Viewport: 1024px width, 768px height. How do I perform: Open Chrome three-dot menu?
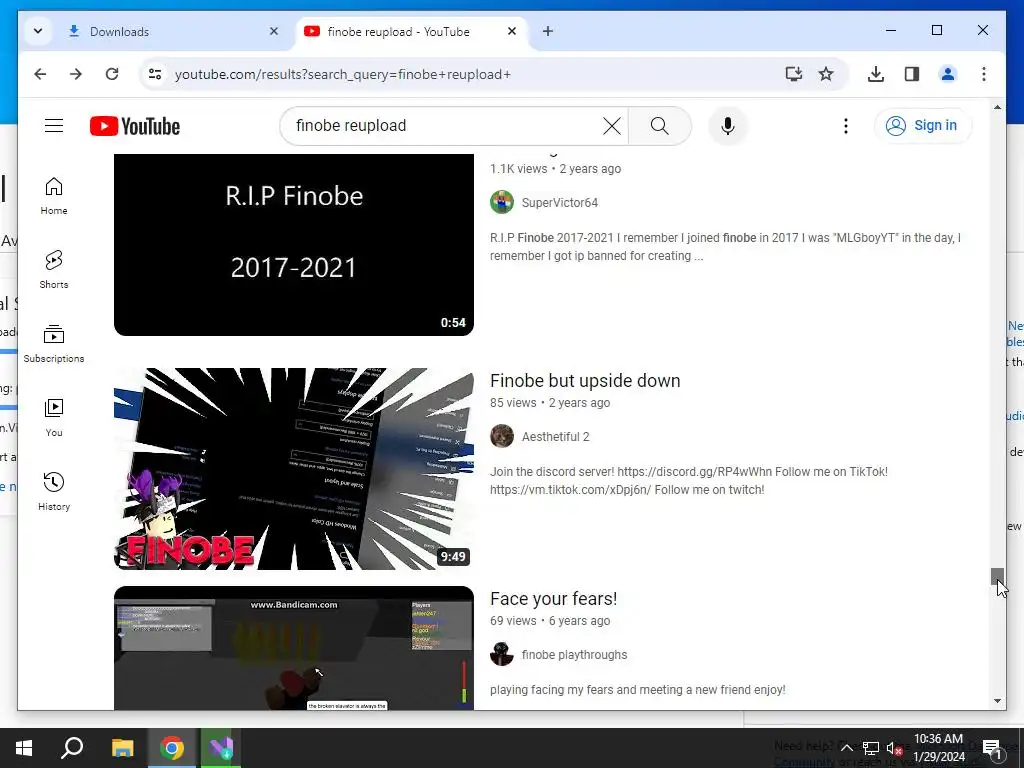[984, 74]
